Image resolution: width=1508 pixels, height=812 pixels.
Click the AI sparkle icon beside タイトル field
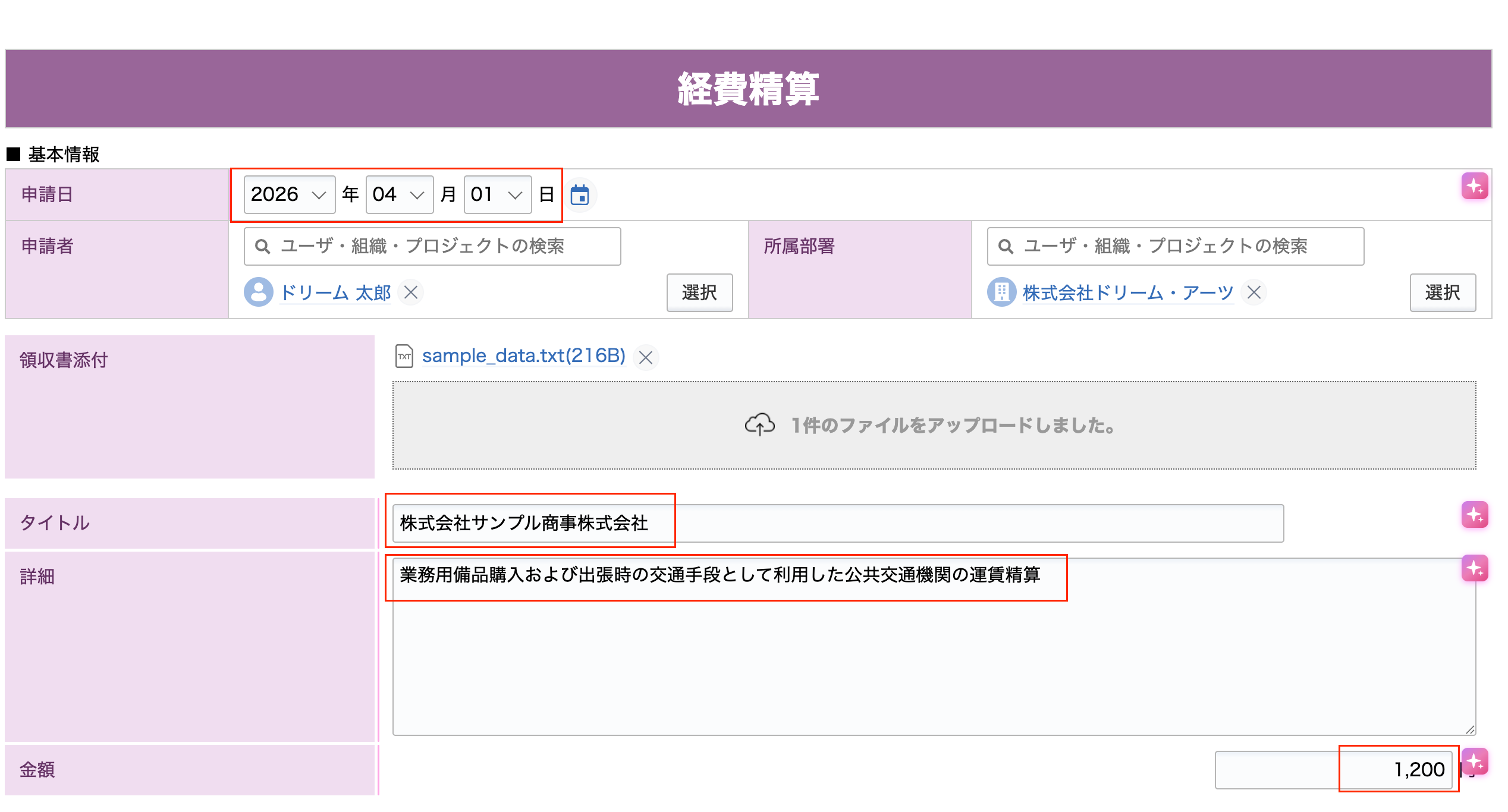click(1475, 515)
